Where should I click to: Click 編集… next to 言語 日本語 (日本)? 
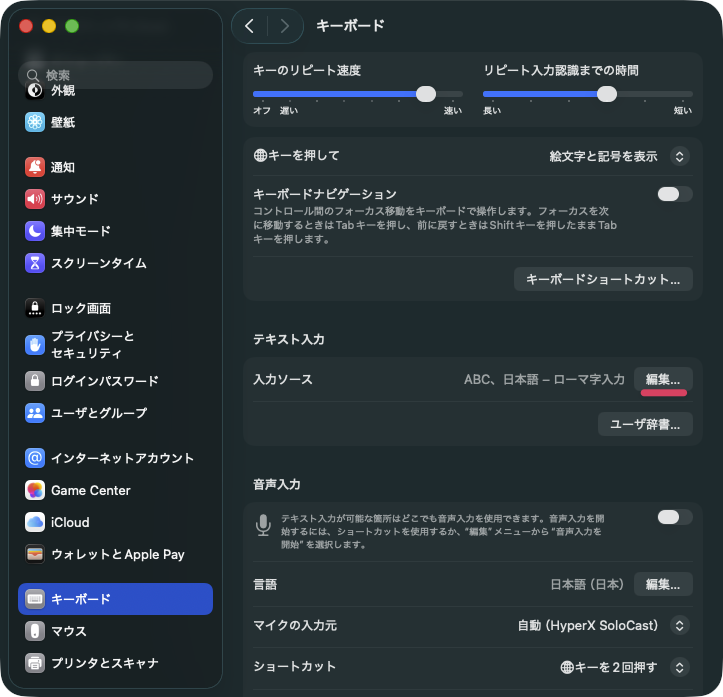(663, 585)
